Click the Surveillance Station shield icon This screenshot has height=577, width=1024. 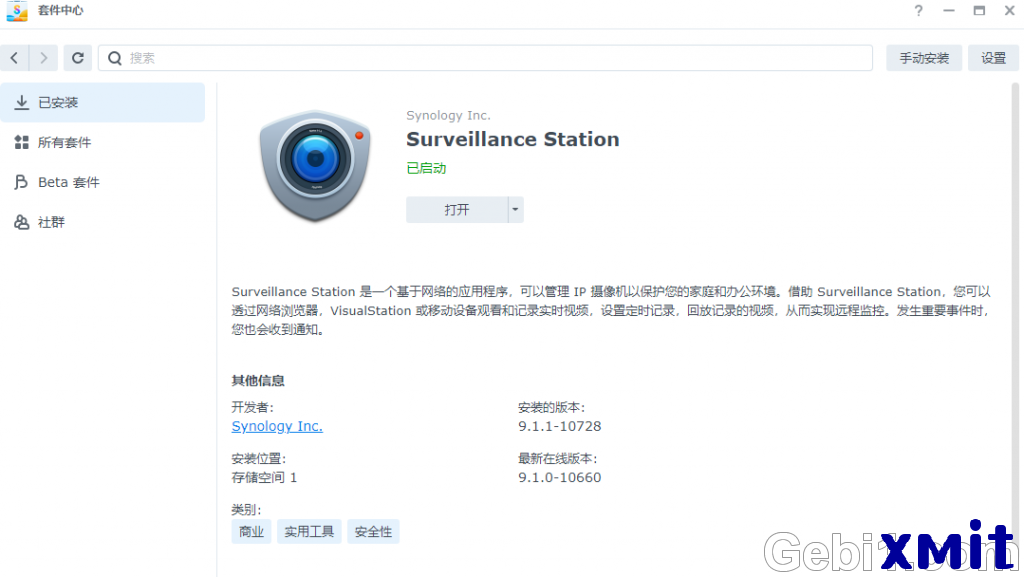tap(315, 166)
